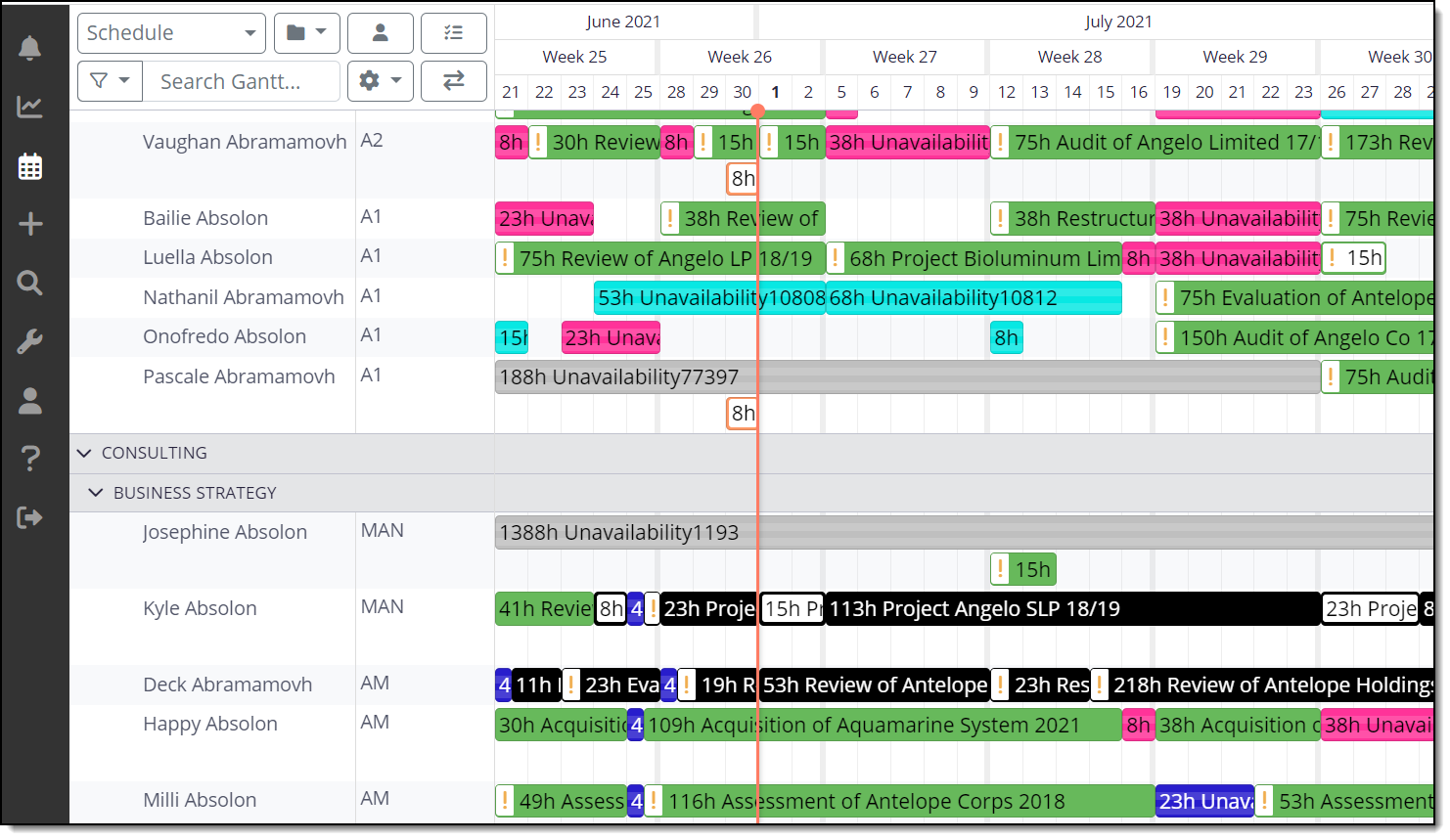Open the Schedule view dropdown

click(171, 33)
